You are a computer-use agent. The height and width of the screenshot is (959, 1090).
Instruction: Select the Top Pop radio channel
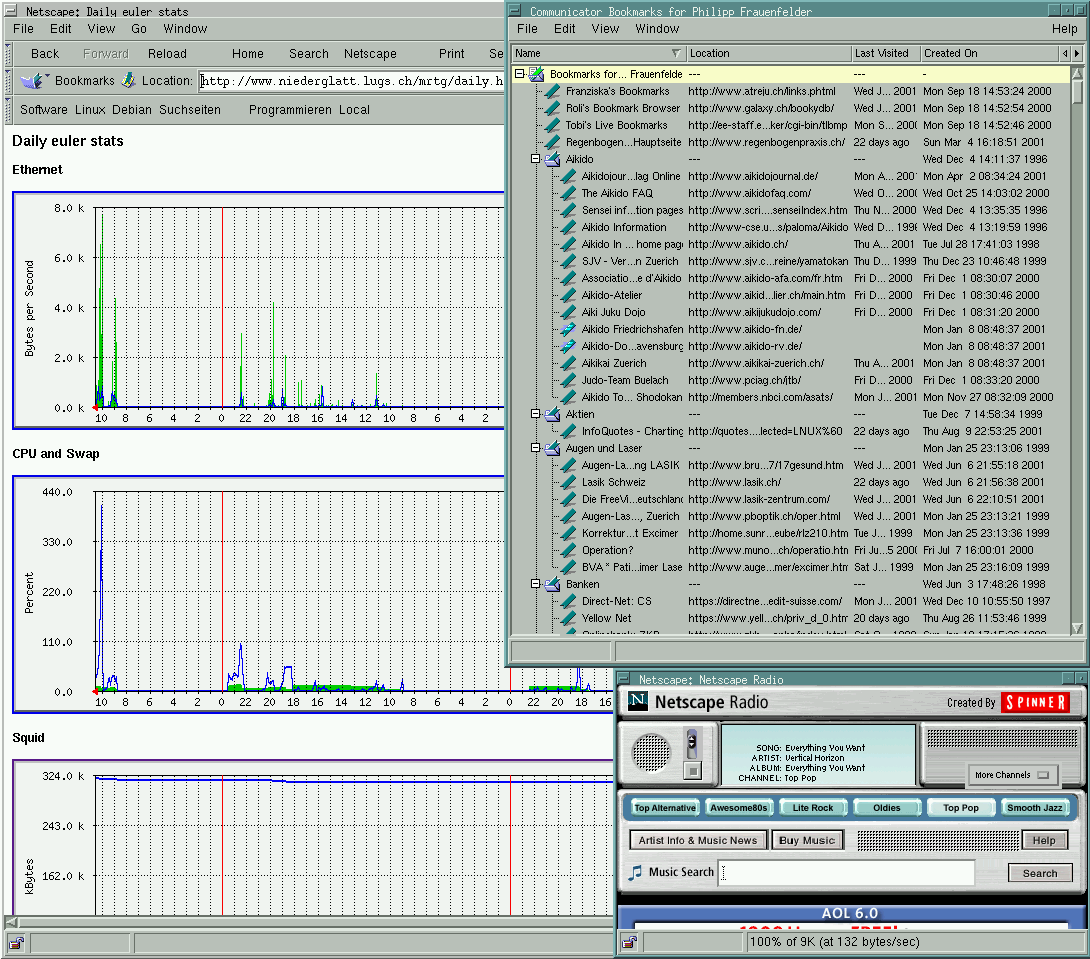tap(960, 808)
